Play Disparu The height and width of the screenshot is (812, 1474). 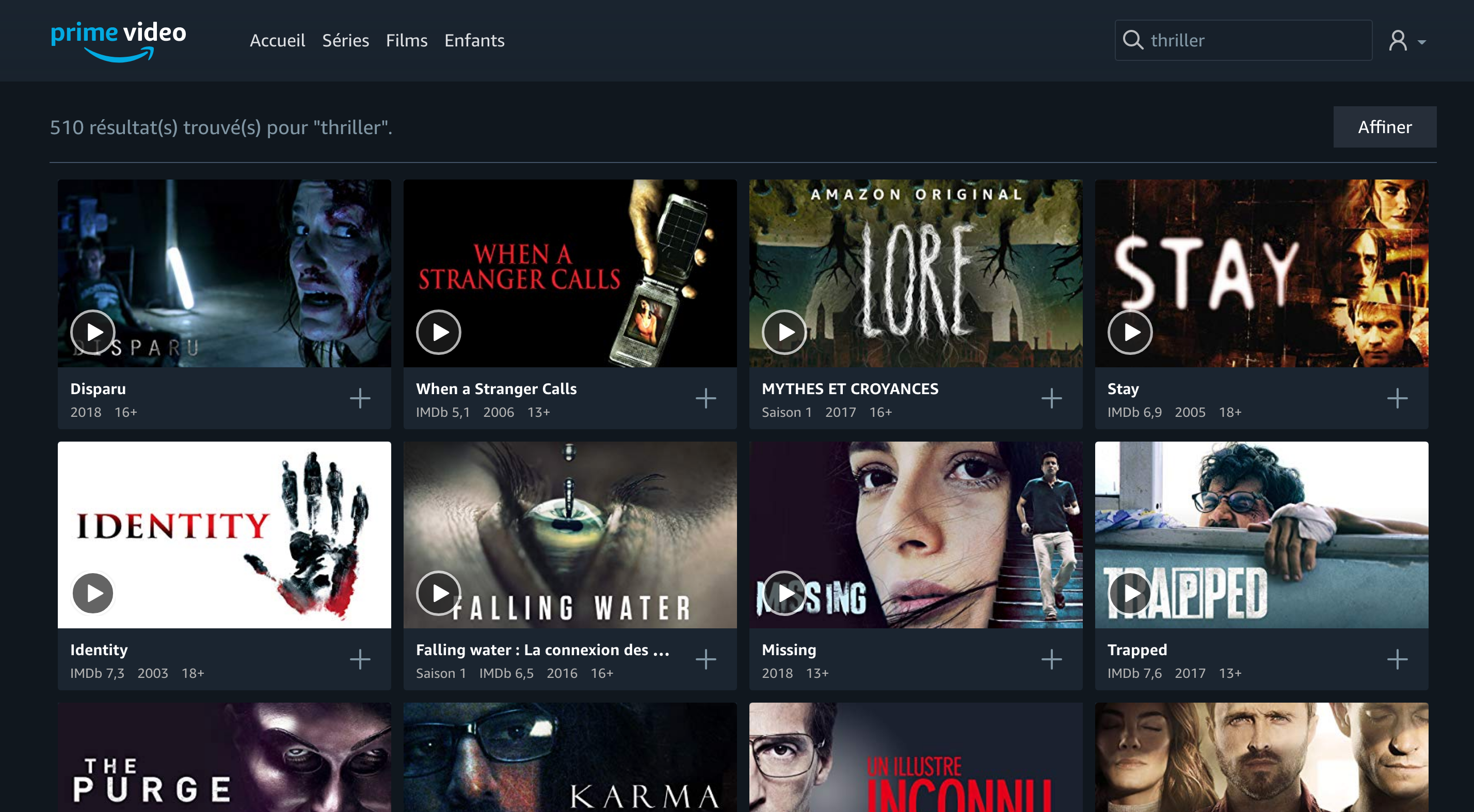(93, 332)
